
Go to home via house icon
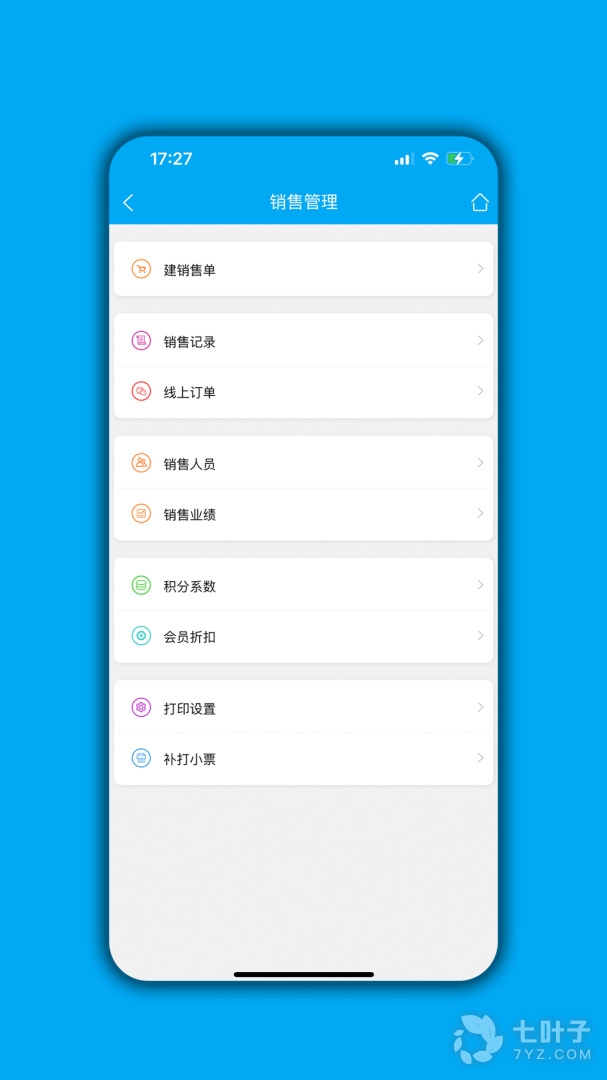(x=480, y=202)
